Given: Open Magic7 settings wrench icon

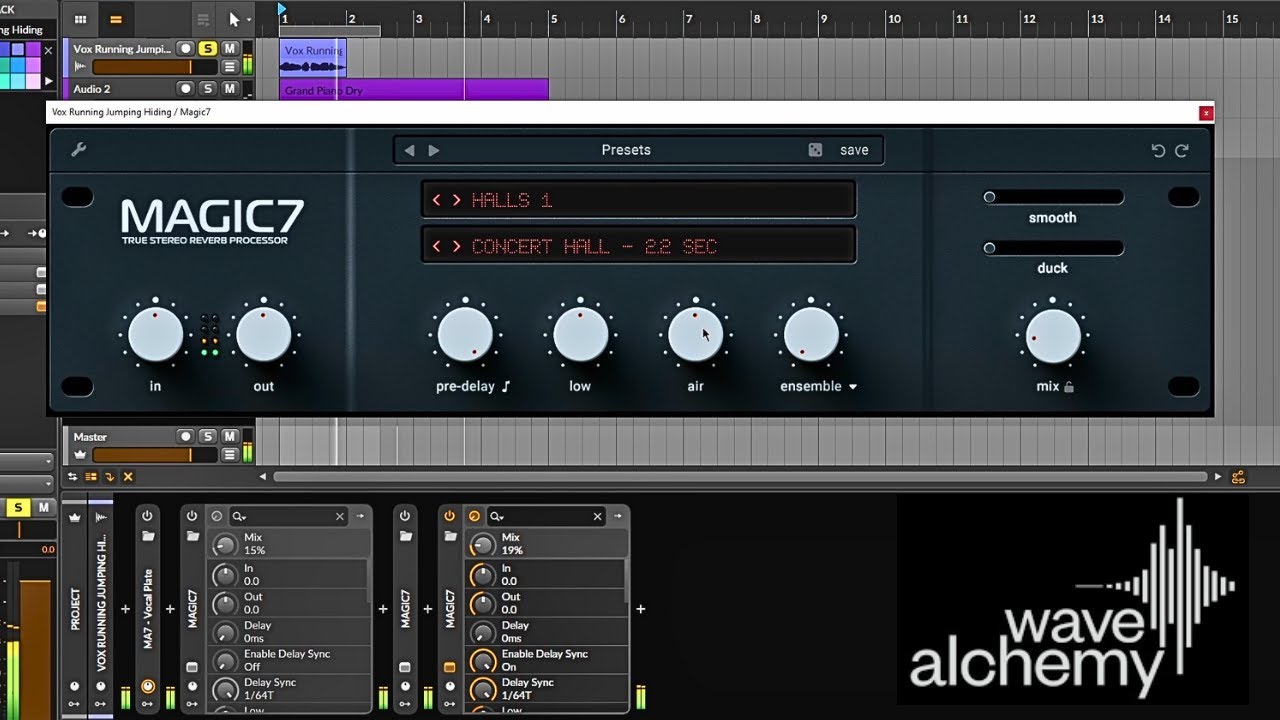Looking at the screenshot, I should [78, 150].
